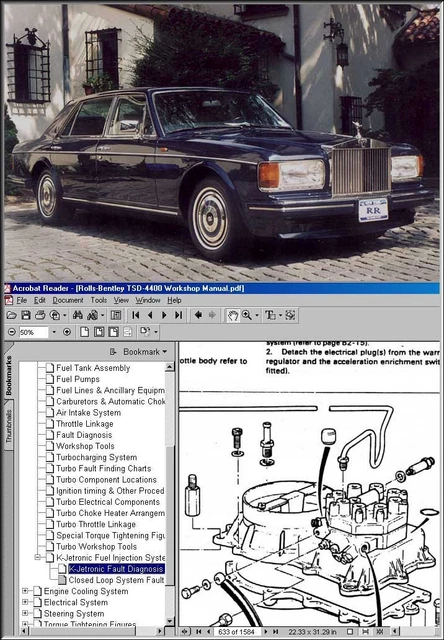Open the File menu
Viewport: 444px width, 640px height.
point(21,300)
